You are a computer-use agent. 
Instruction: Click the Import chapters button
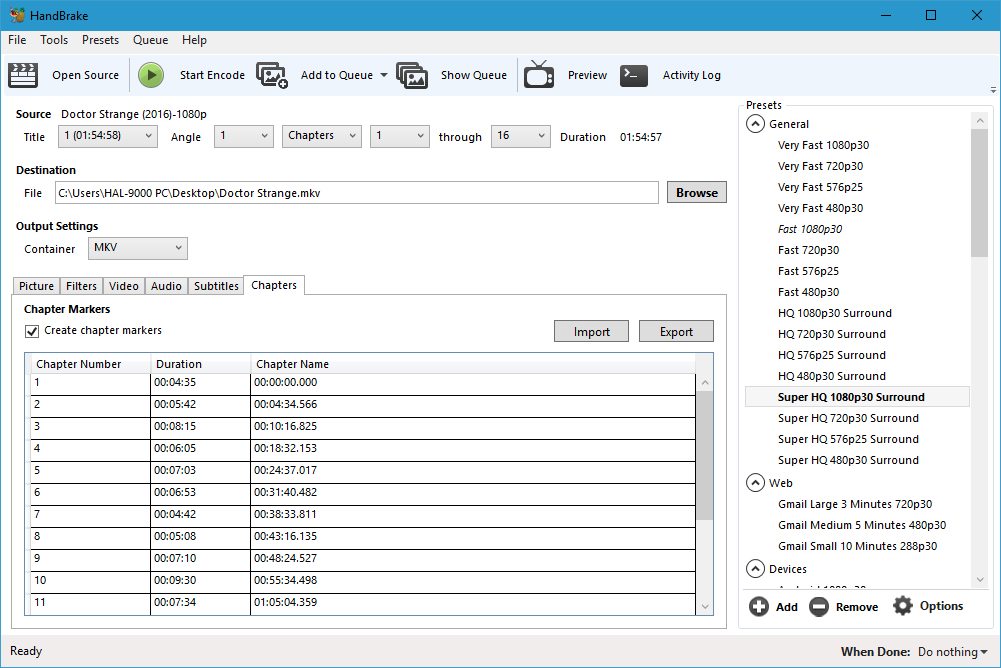click(x=591, y=332)
